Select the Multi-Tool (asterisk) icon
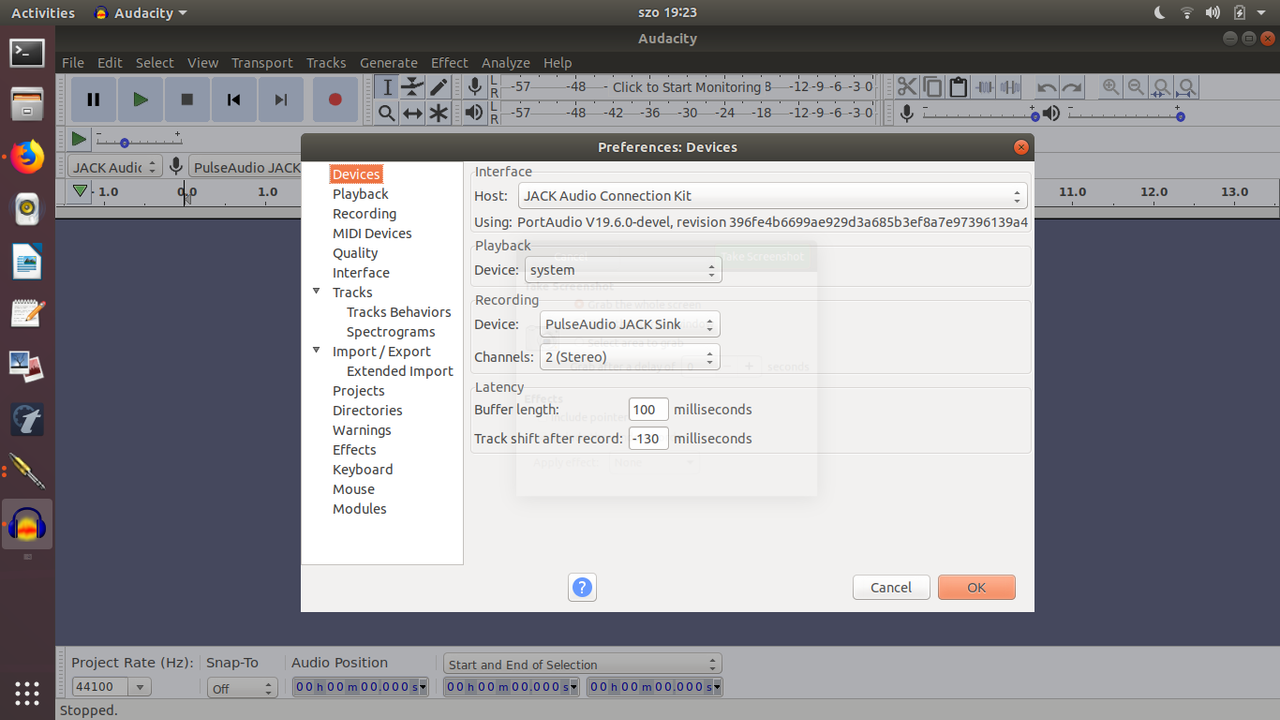1280x720 pixels. [438, 113]
